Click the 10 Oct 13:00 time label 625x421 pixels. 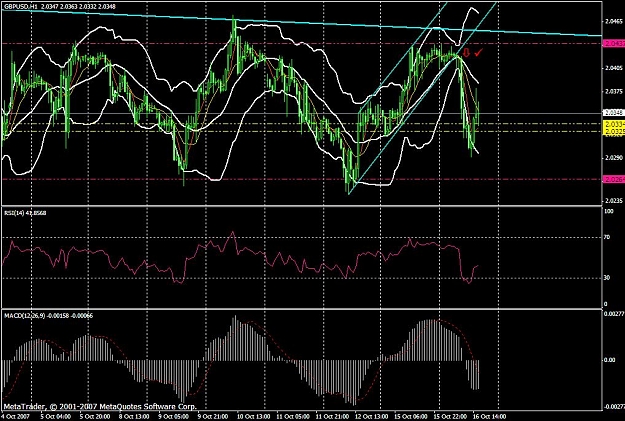tap(252, 416)
